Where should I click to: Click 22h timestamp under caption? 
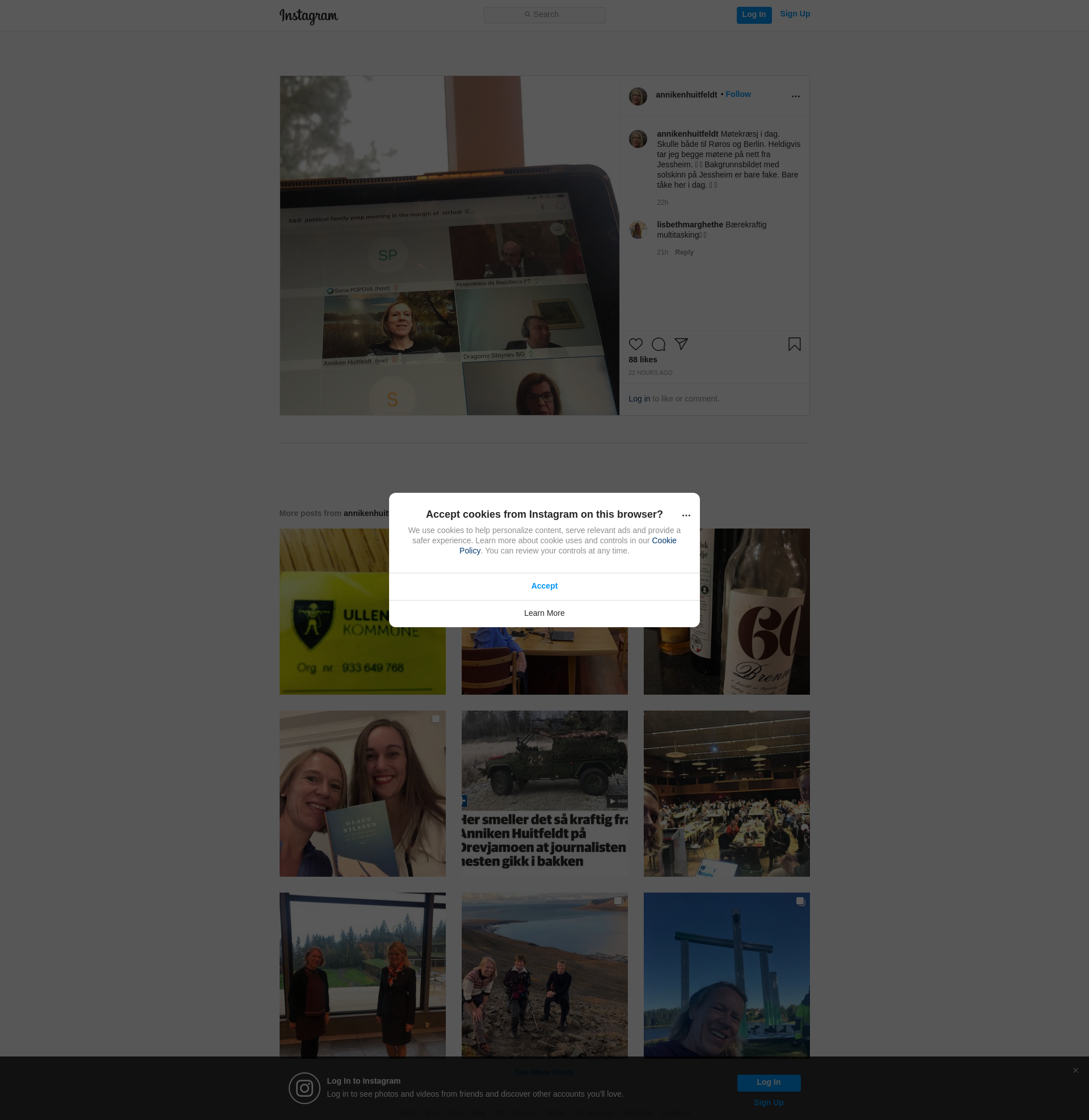[x=662, y=202]
